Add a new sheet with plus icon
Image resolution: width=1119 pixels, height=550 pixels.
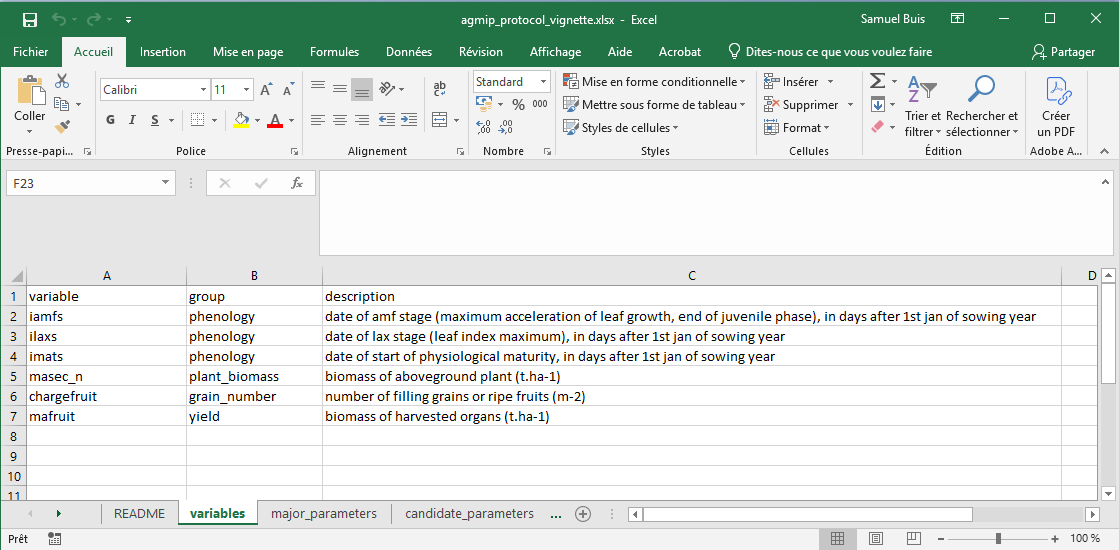[x=583, y=514]
